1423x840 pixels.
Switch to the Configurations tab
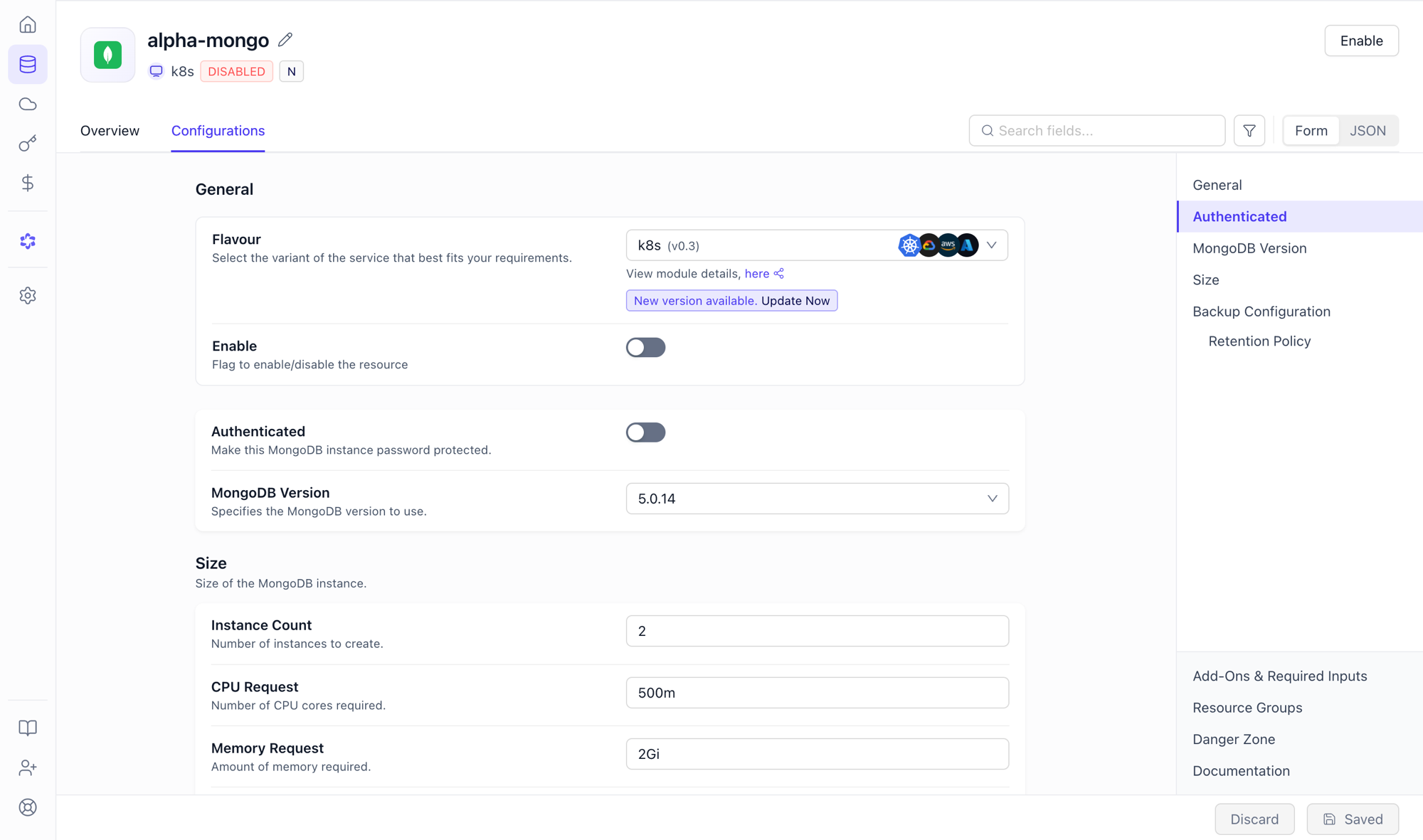pos(218,131)
